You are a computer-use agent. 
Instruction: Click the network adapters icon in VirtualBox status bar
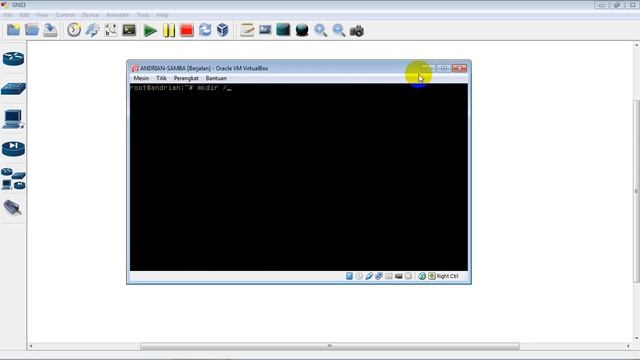pos(379,276)
